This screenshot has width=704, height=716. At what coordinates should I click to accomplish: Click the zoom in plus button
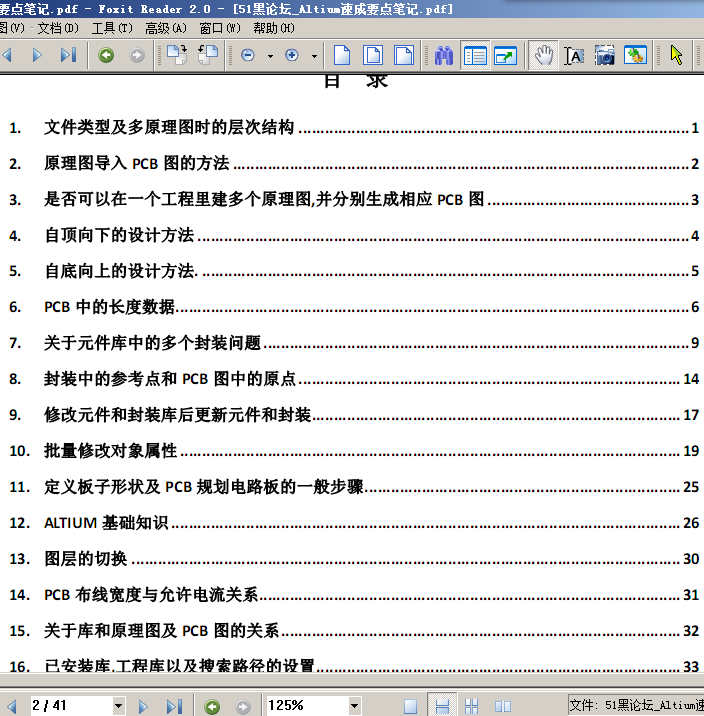pyautogui.click(x=292, y=56)
